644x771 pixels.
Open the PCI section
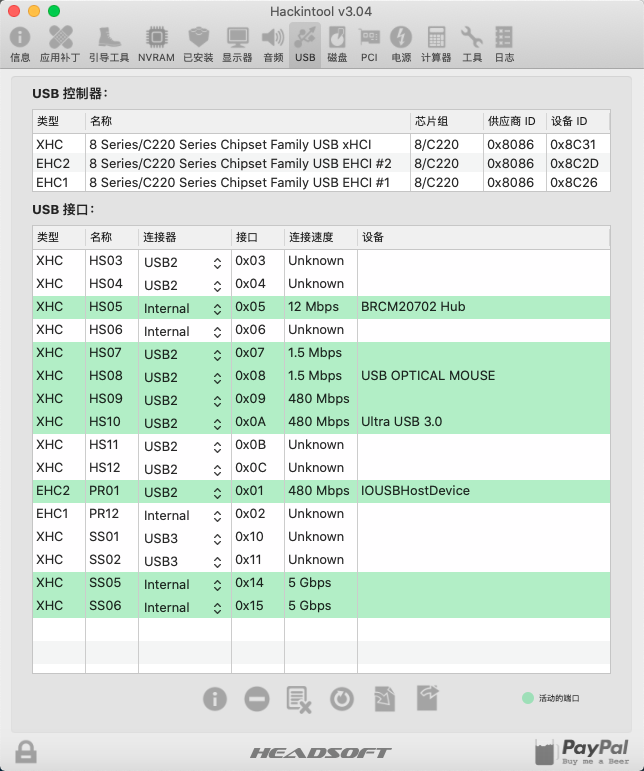click(x=369, y=44)
